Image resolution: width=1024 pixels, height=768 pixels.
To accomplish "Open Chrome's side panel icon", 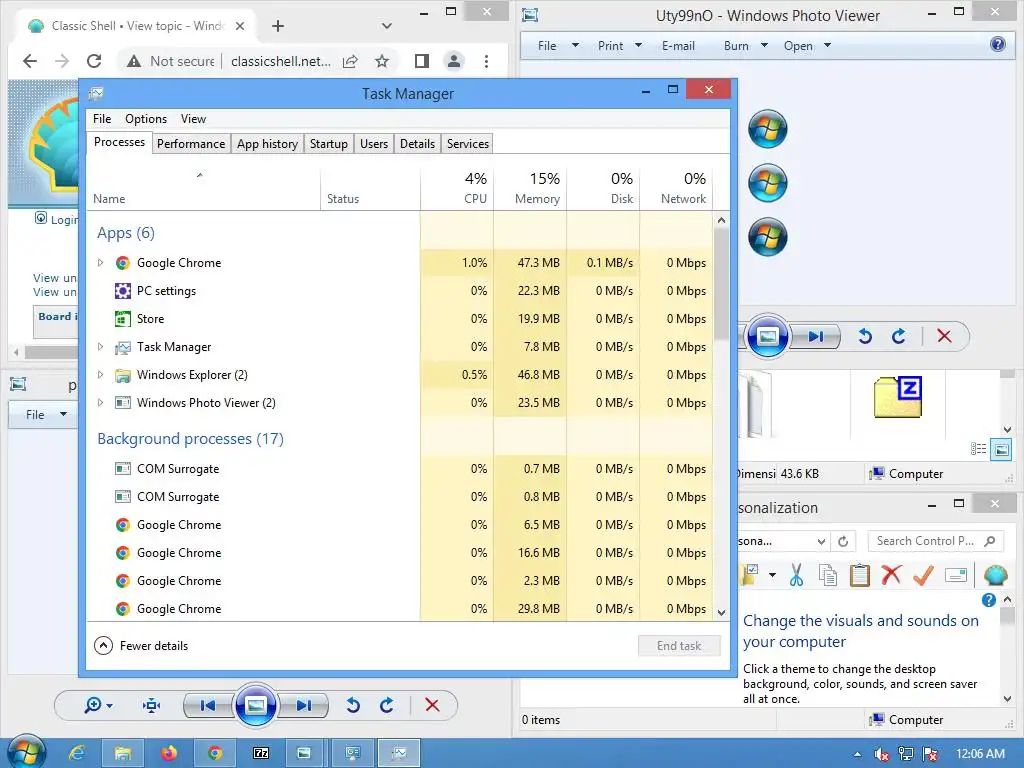I will 422,61.
